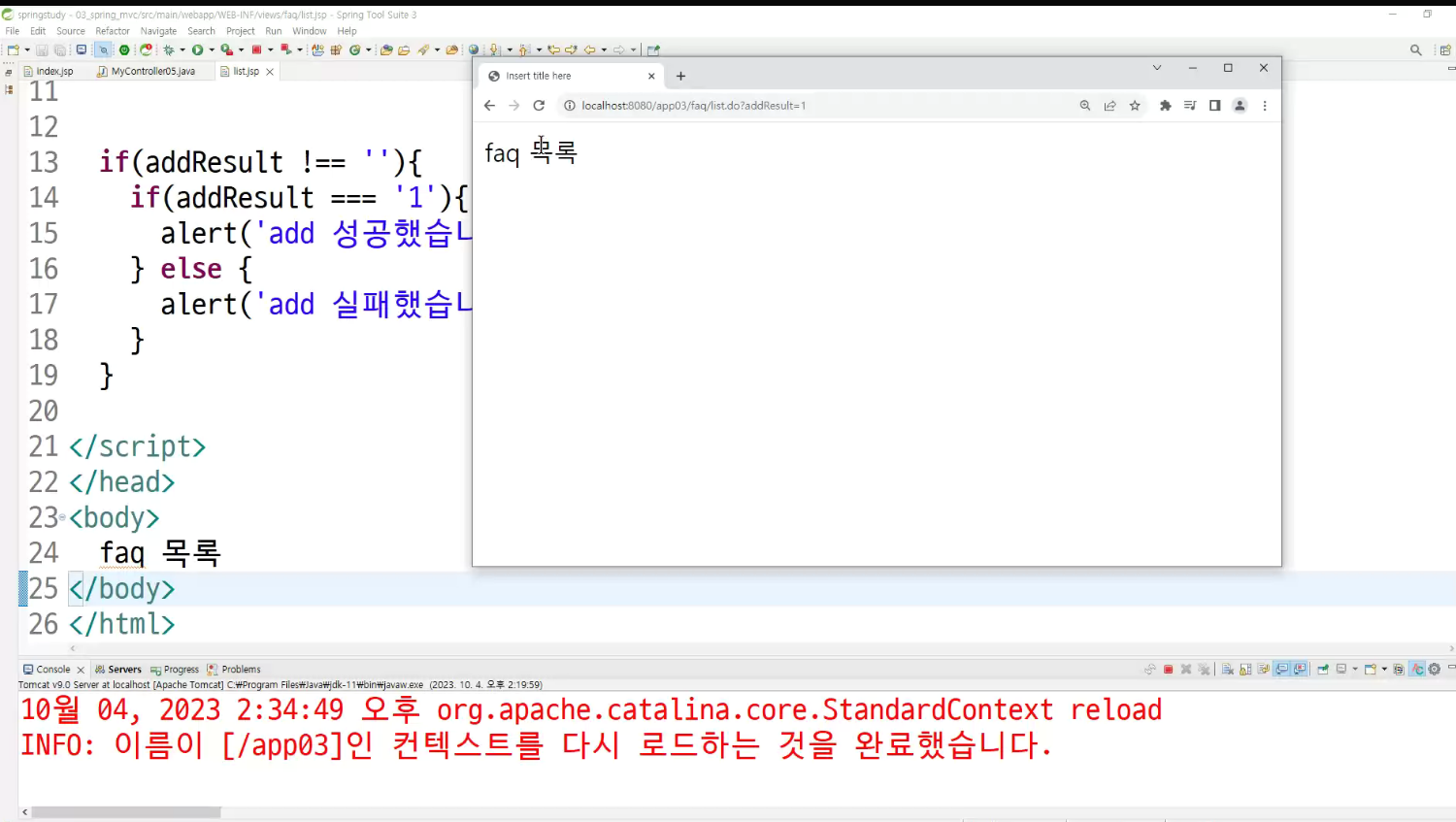The width and height of the screenshot is (1456, 822).
Task: Switch to the Problems view tab
Action: 234,669
